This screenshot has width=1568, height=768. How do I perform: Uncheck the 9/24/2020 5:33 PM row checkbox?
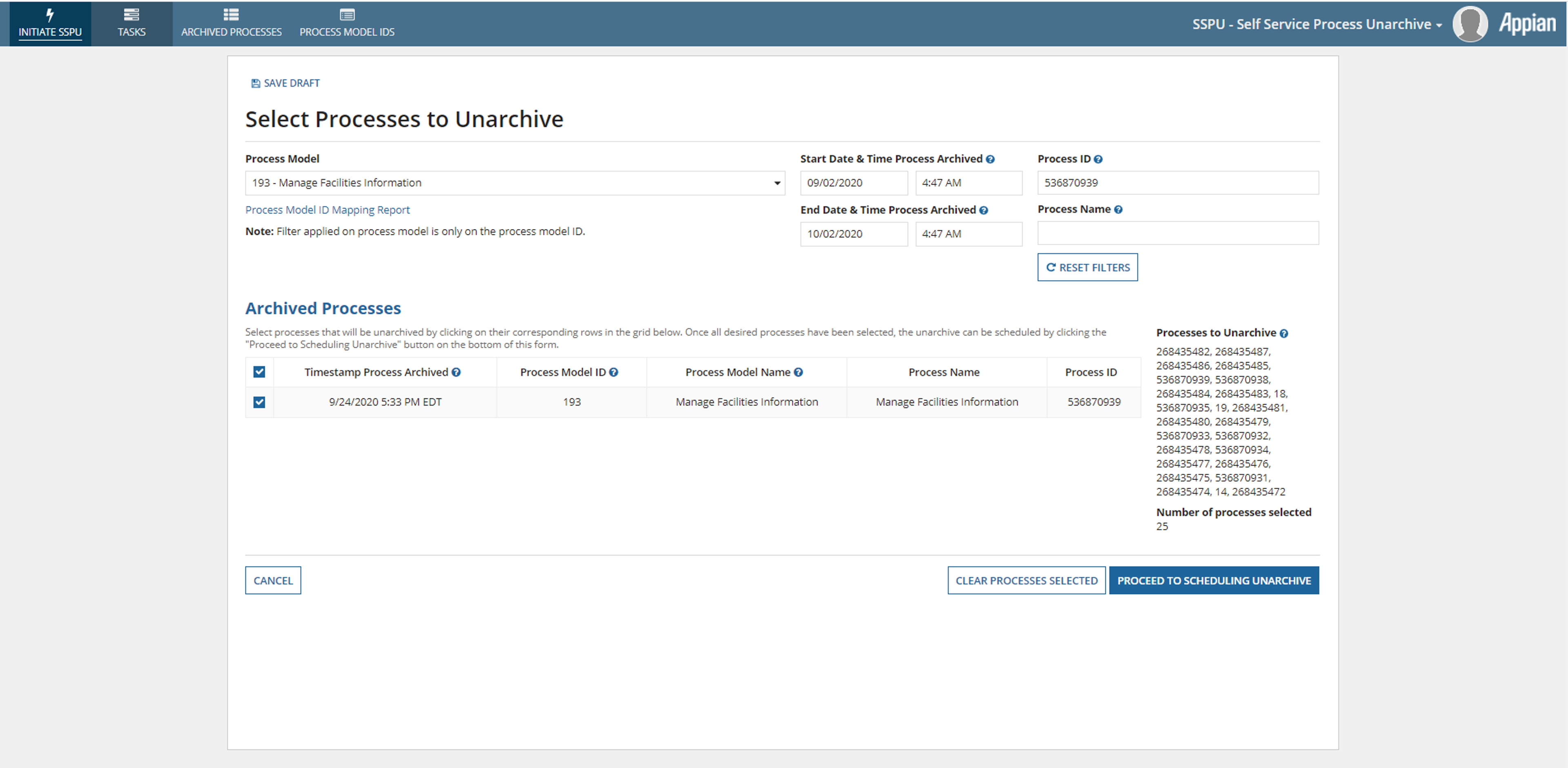259,402
